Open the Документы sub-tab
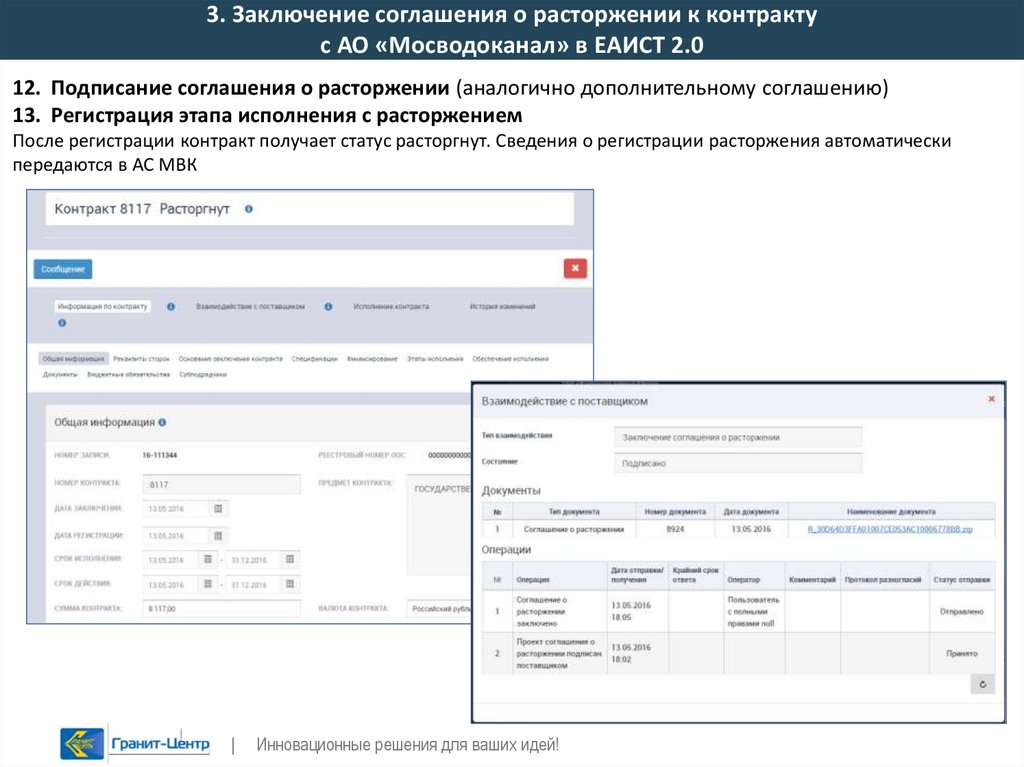 pyautogui.click(x=60, y=374)
